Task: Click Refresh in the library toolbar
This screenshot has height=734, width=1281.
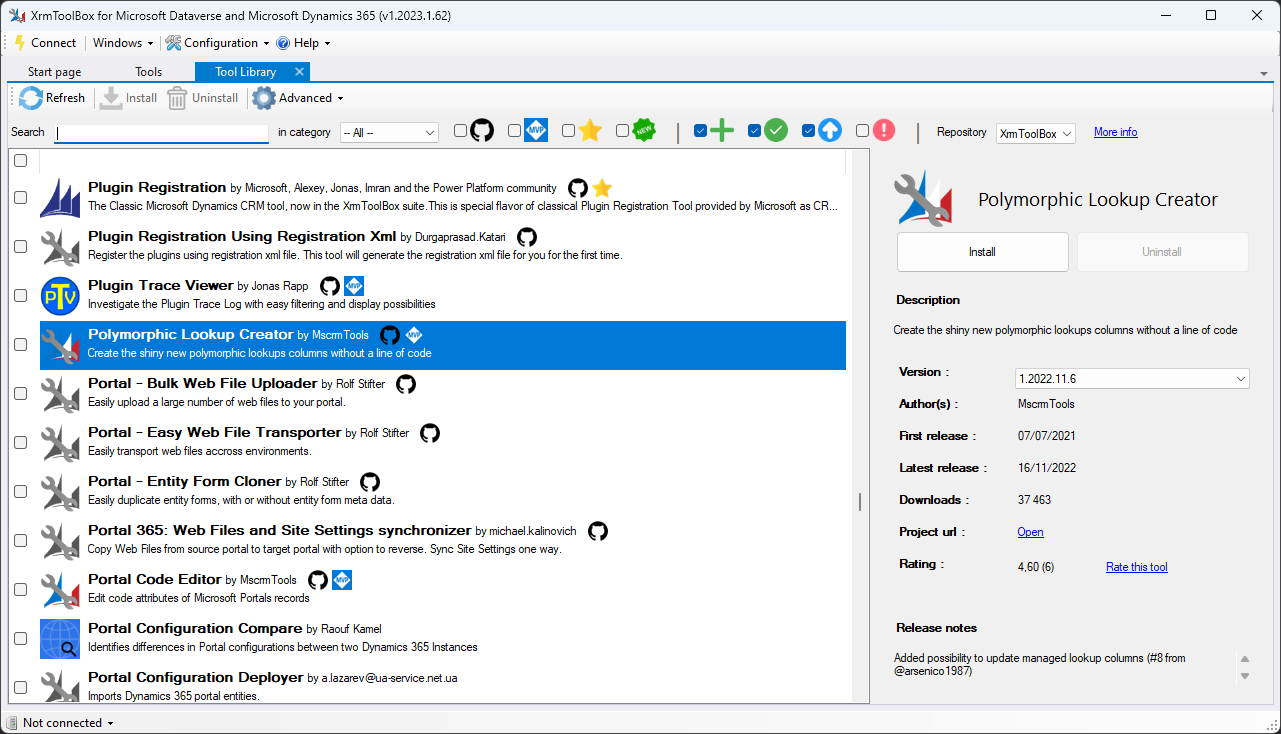Action: coord(52,98)
